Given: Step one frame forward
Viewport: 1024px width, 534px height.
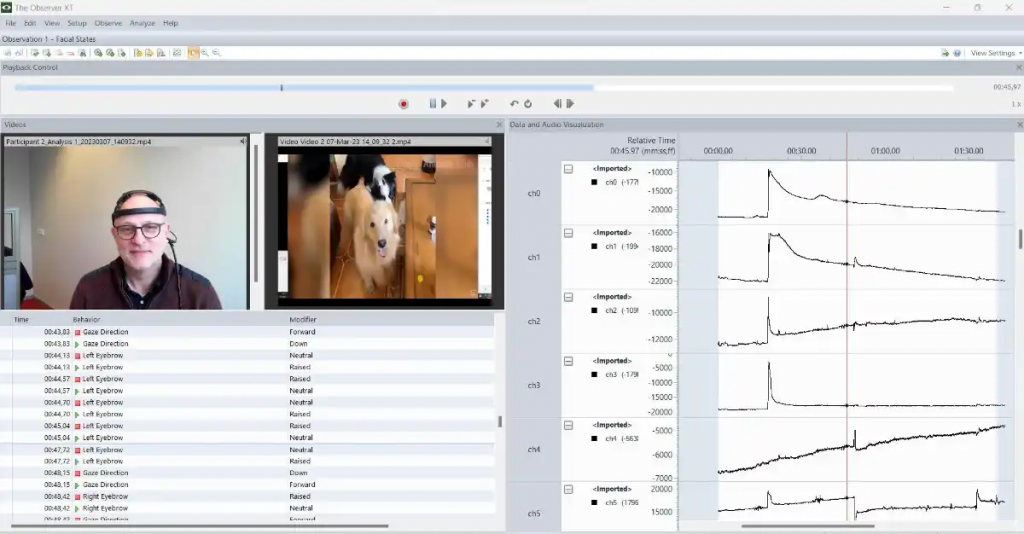Looking at the screenshot, I should pos(570,104).
